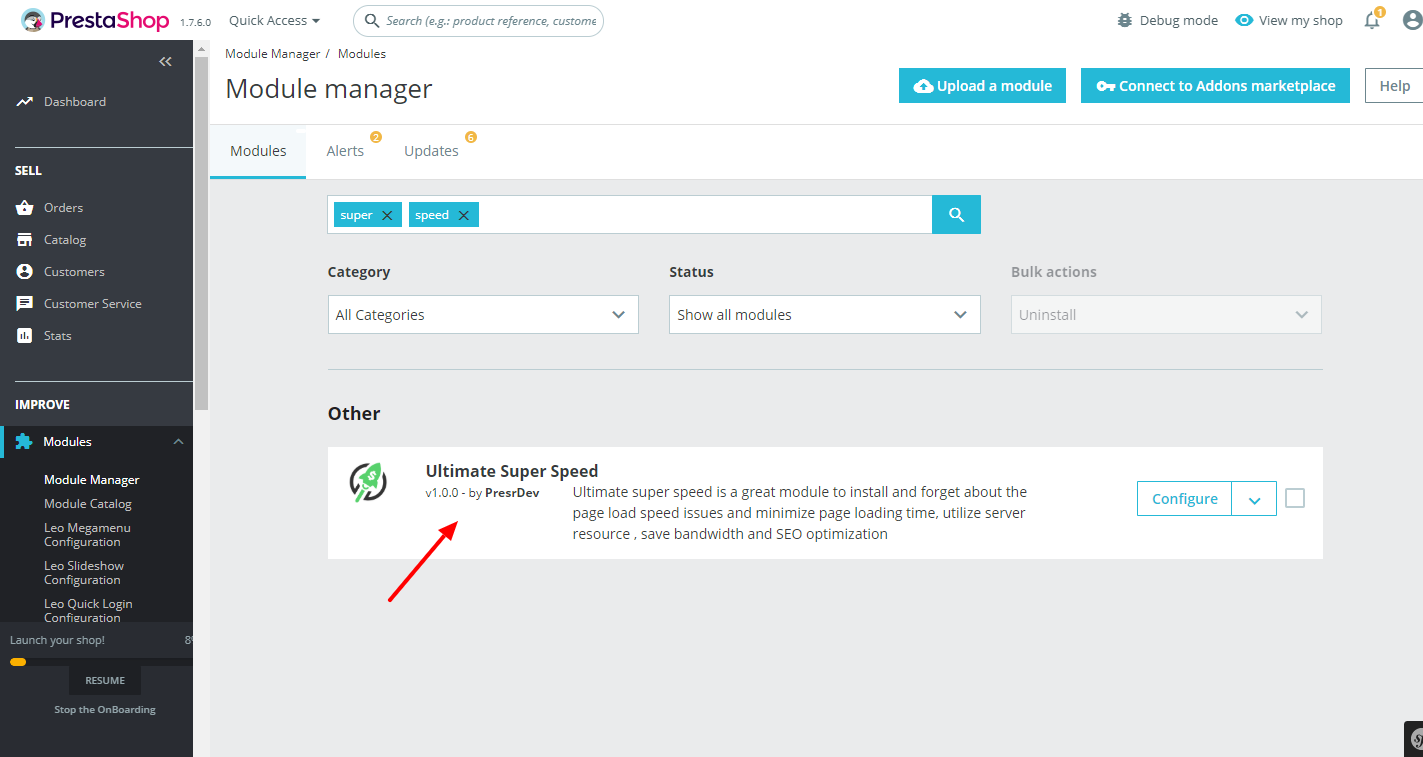Open Leo Megamenu Configuration
The height and width of the screenshot is (757, 1423).
pyautogui.click(x=87, y=535)
